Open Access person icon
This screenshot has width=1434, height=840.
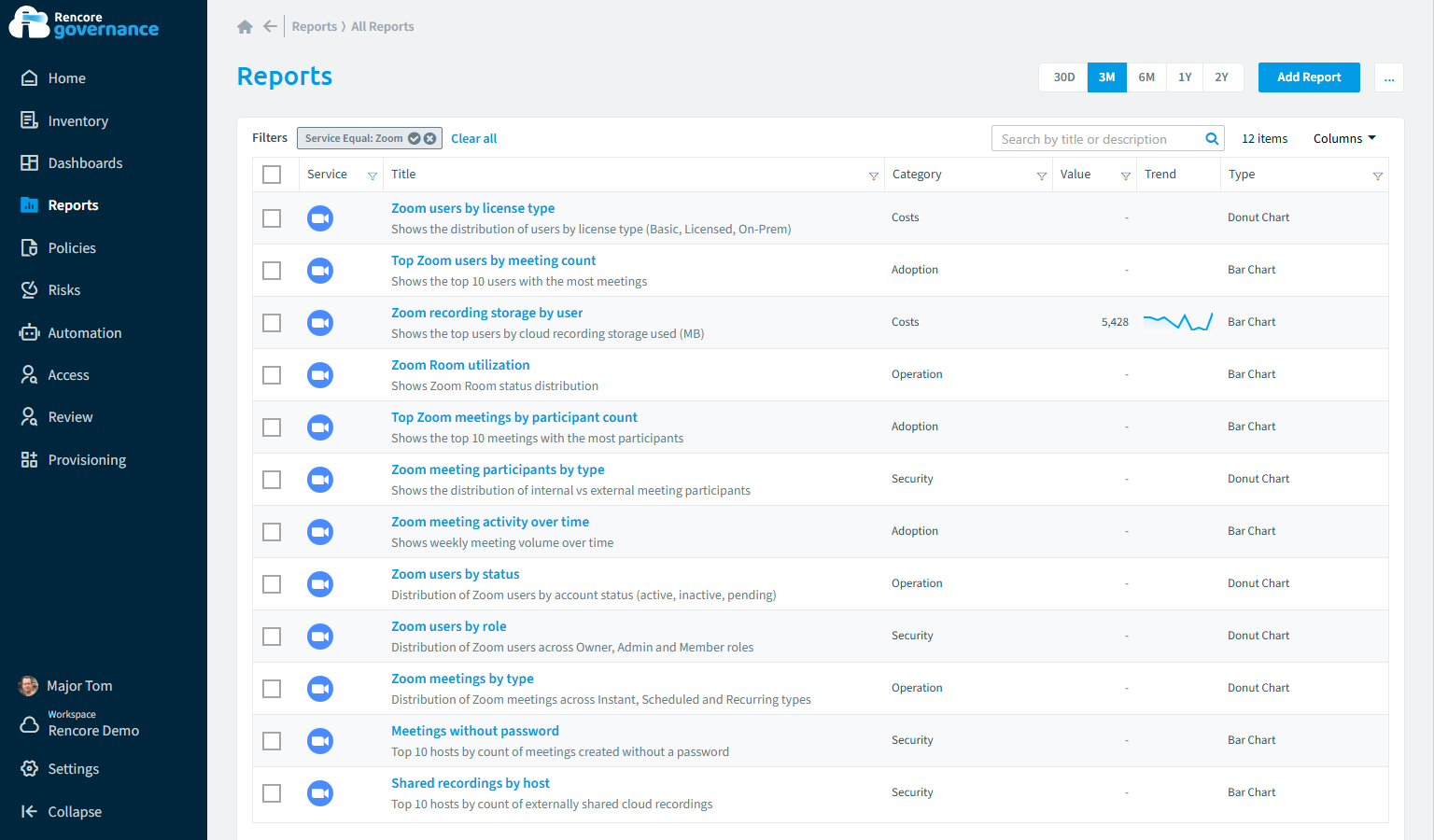point(30,375)
